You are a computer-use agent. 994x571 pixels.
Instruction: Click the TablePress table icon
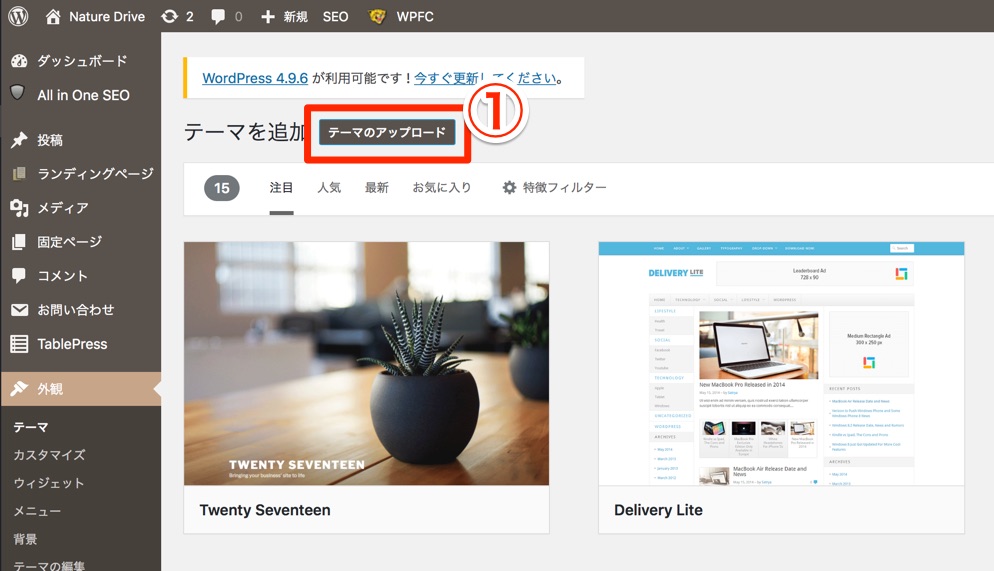coord(19,343)
